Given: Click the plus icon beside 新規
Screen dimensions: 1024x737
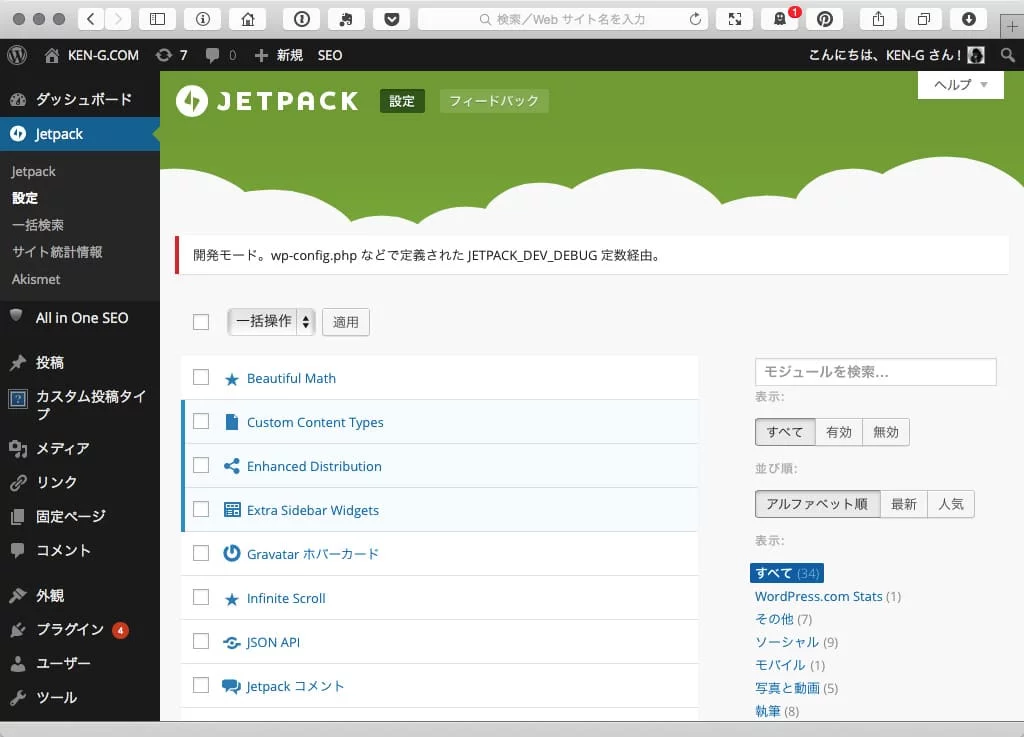Looking at the screenshot, I should pyautogui.click(x=261, y=55).
